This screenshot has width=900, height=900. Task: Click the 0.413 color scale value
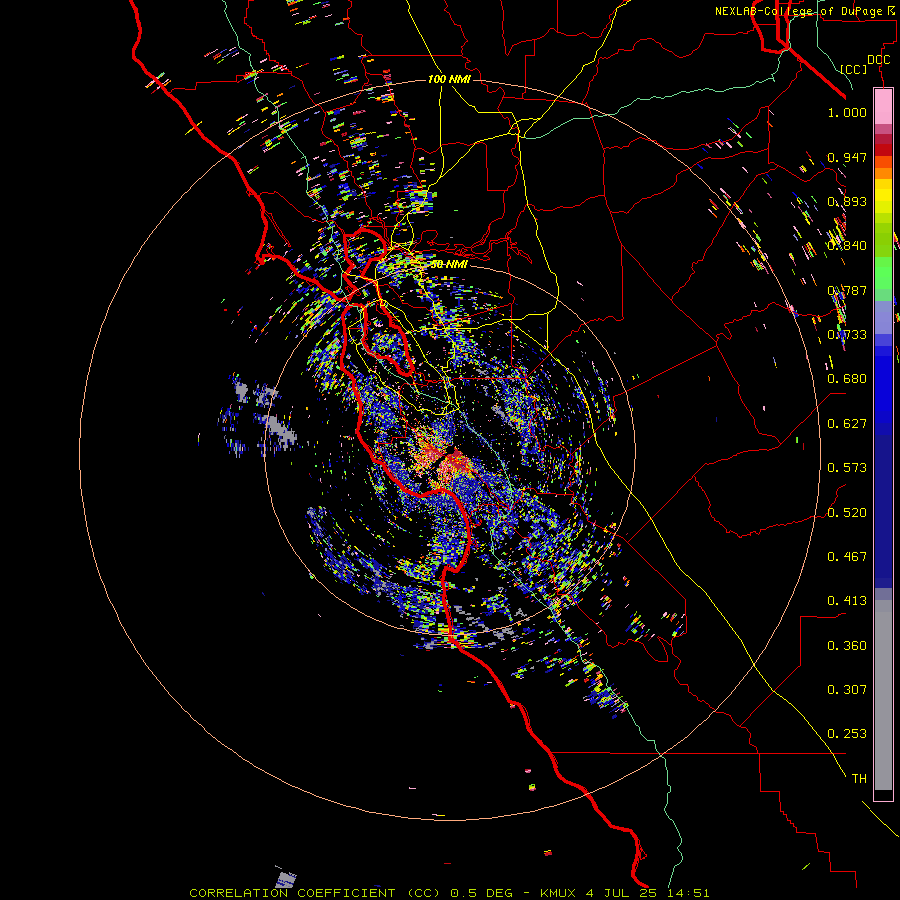tap(847, 601)
